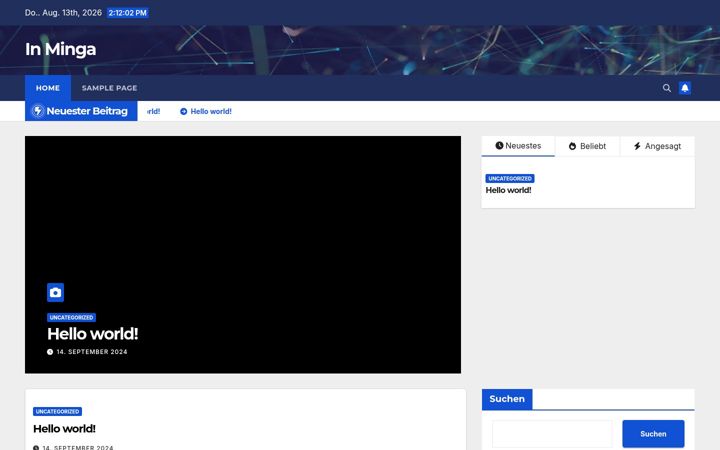
Task: Open lower post card Hello world! title
Action: pos(64,429)
